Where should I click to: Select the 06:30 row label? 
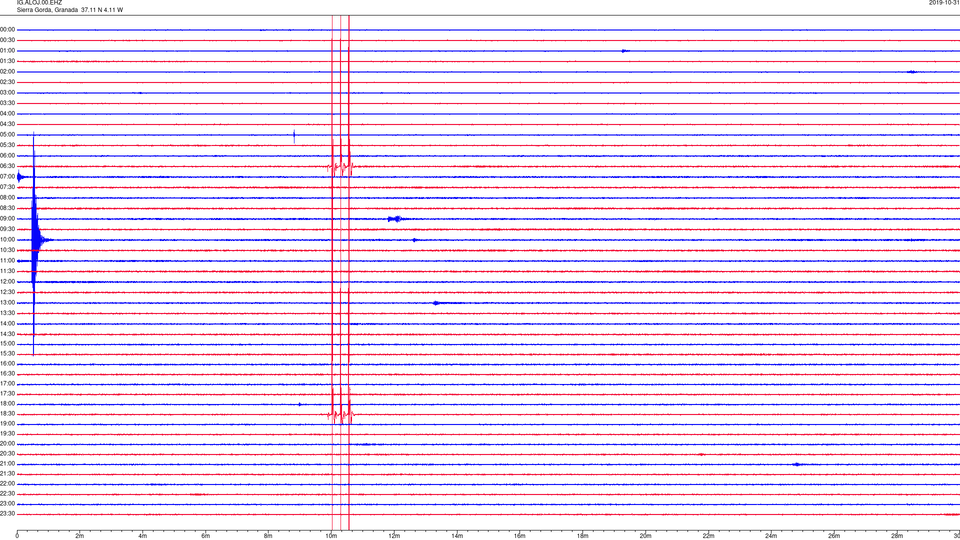[x=7, y=166]
